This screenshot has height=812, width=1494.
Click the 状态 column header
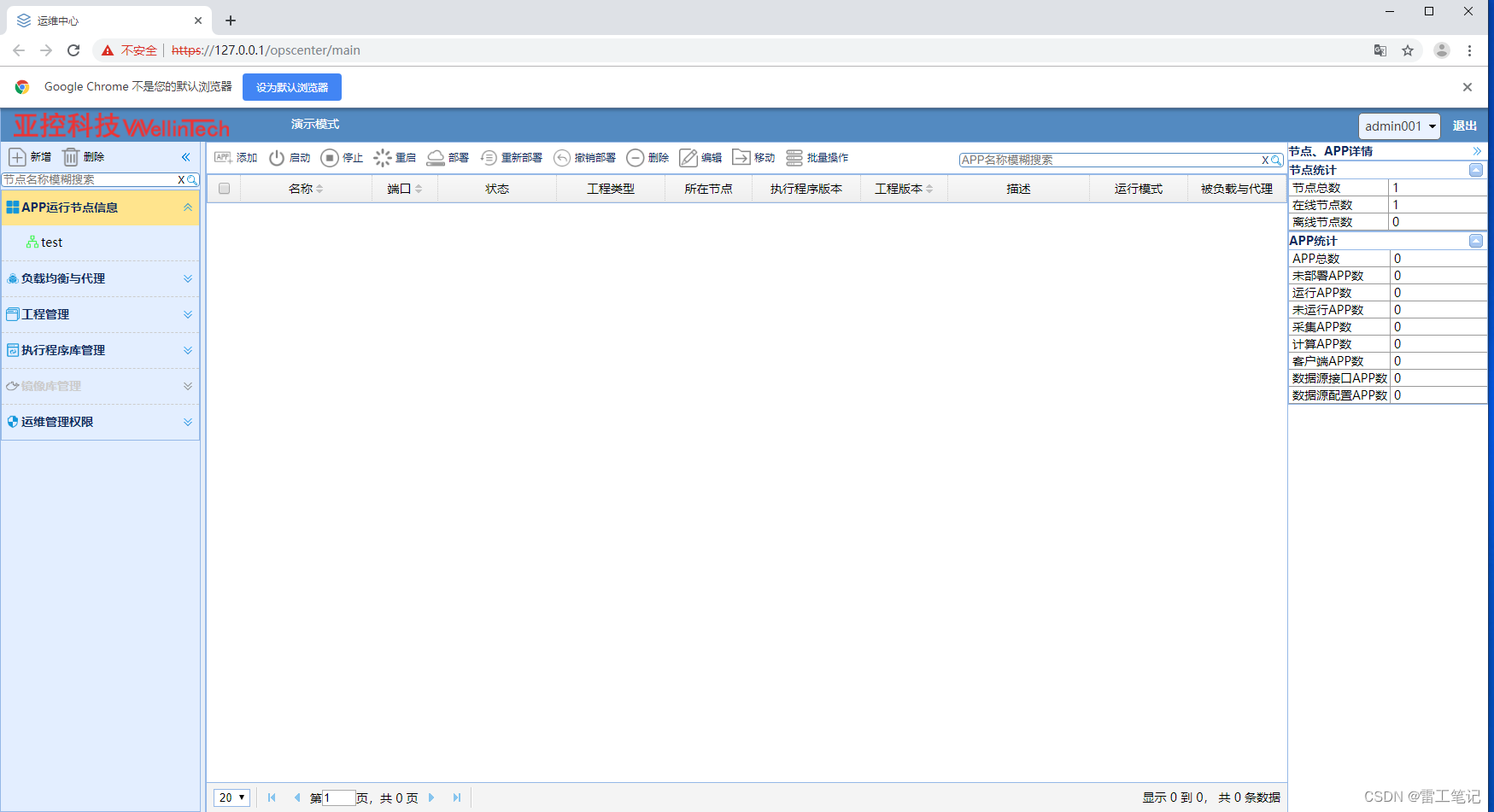pyautogui.click(x=497, y=189)
